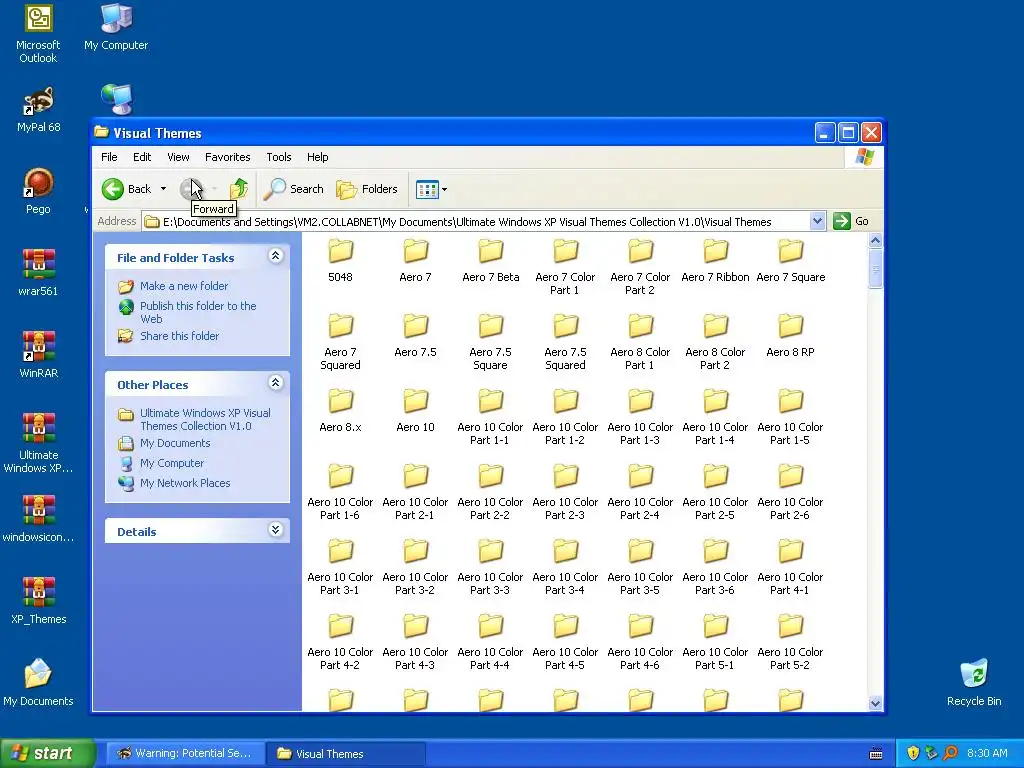1024x768 pixels.
Task: Toggle the Folders tree pane
Action: tap(367, 189)
